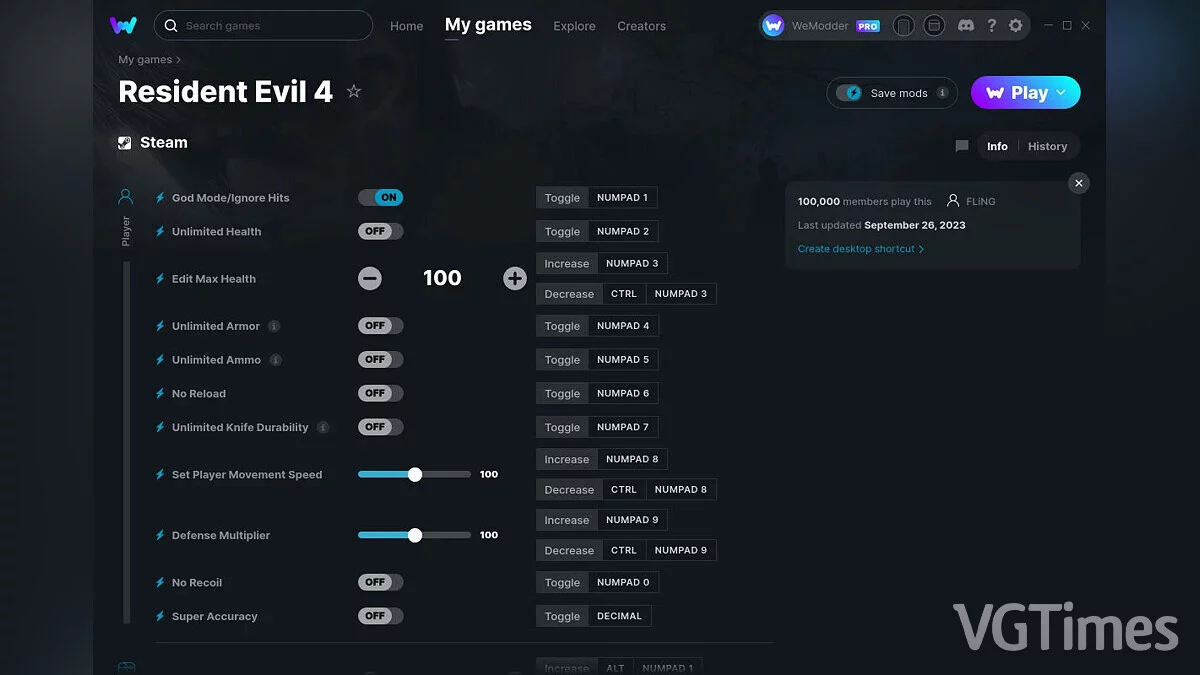
Task: Click the Edit Max Health value 100
Action: pyautogui.click(x=442, y=278)
